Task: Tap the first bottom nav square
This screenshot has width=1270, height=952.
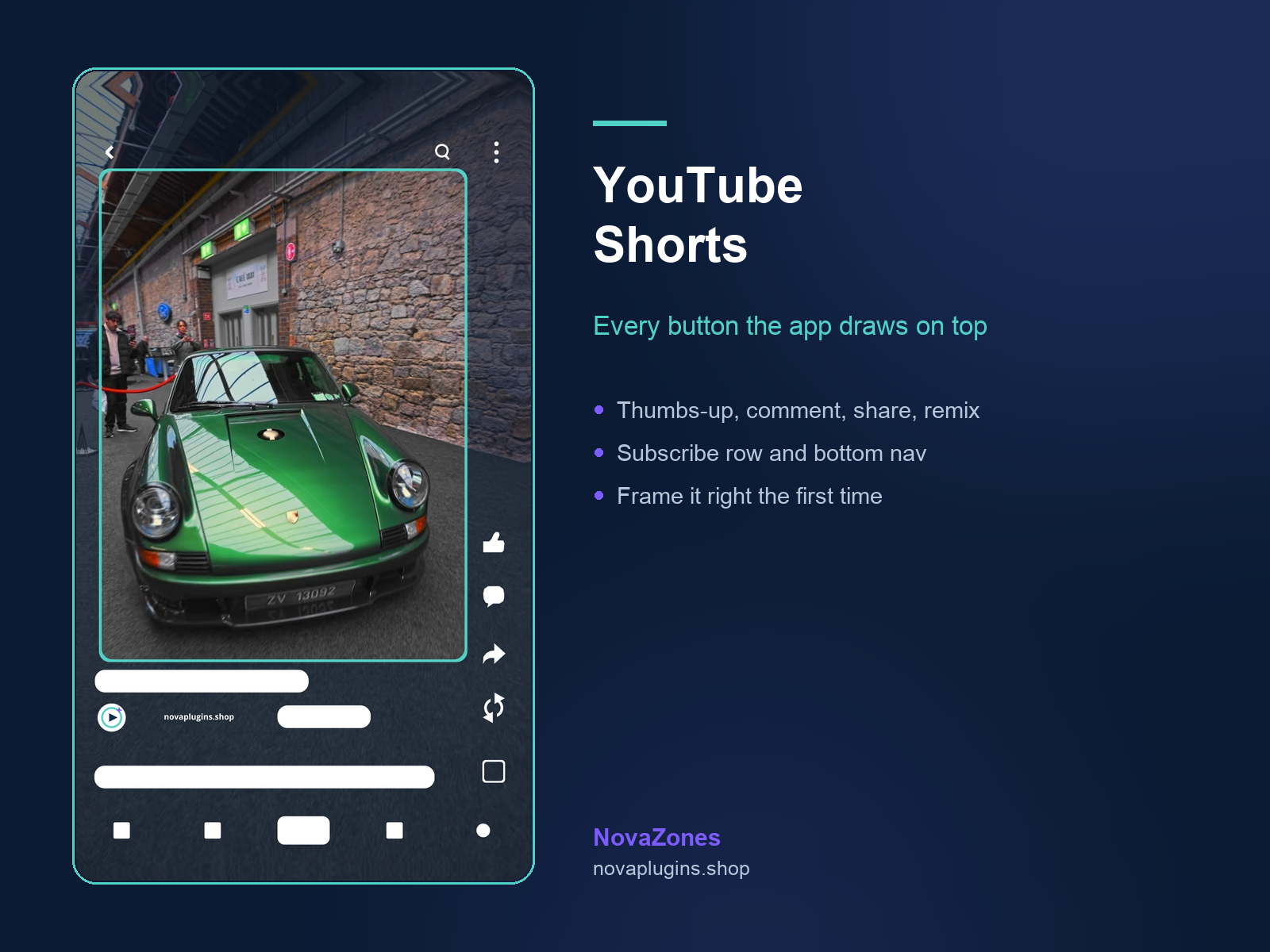Action: [x=121, y=831]
